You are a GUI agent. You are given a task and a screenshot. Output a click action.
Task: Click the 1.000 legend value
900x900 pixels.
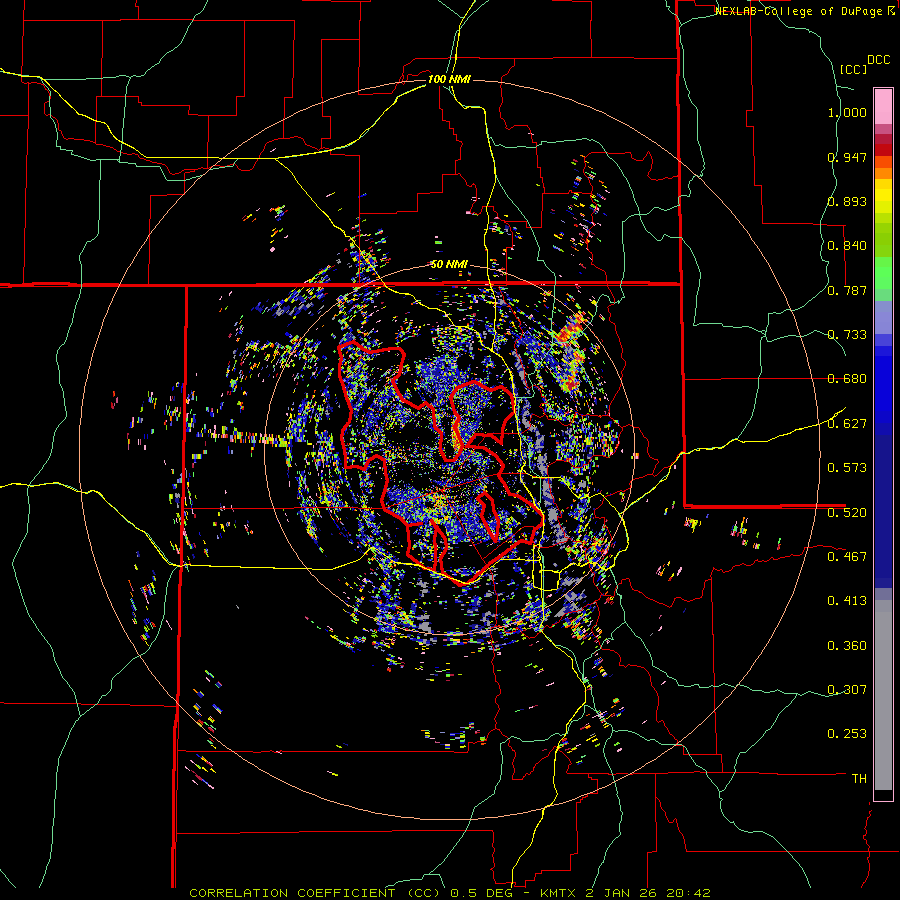click(x=847, y=112)
